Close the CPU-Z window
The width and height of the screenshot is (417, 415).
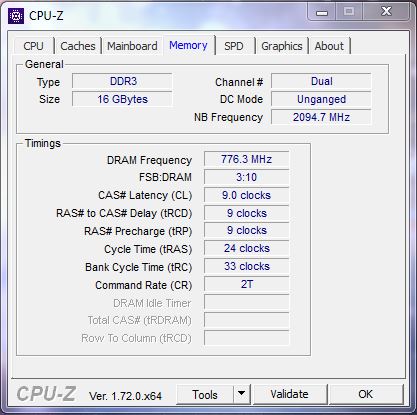(386, 12)
